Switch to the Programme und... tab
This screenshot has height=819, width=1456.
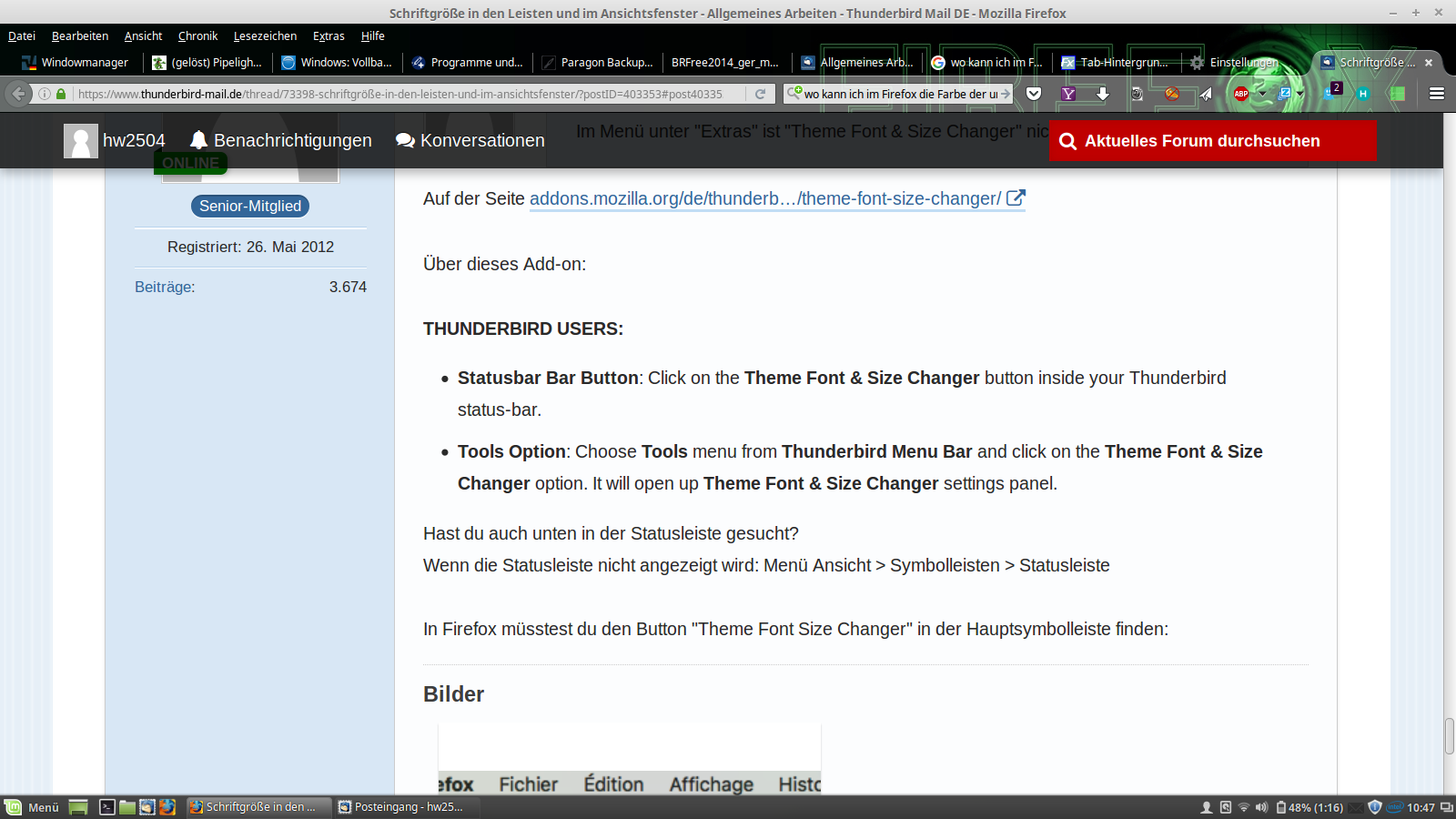pyautogui.click(x=467, y=63)
